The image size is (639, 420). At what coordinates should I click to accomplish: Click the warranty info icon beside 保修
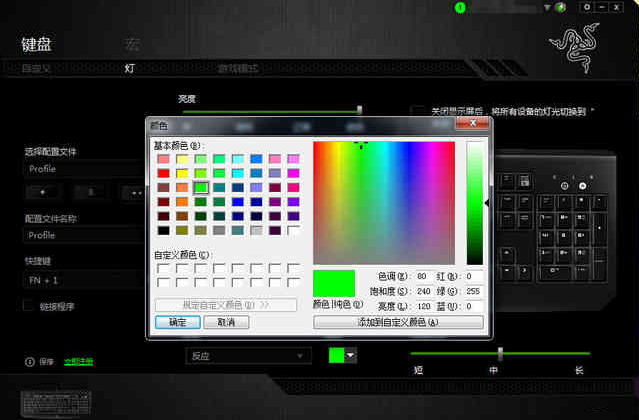pos(29,361)
